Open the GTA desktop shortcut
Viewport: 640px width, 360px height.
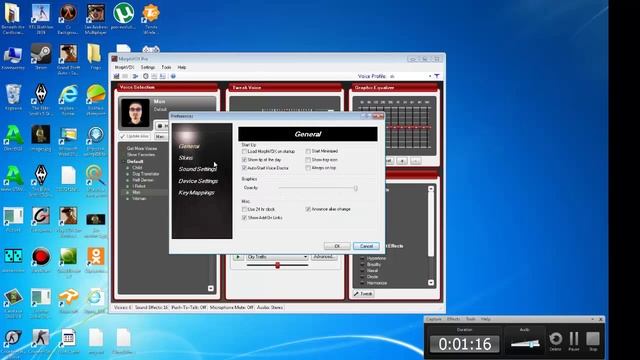click(68, 57)
